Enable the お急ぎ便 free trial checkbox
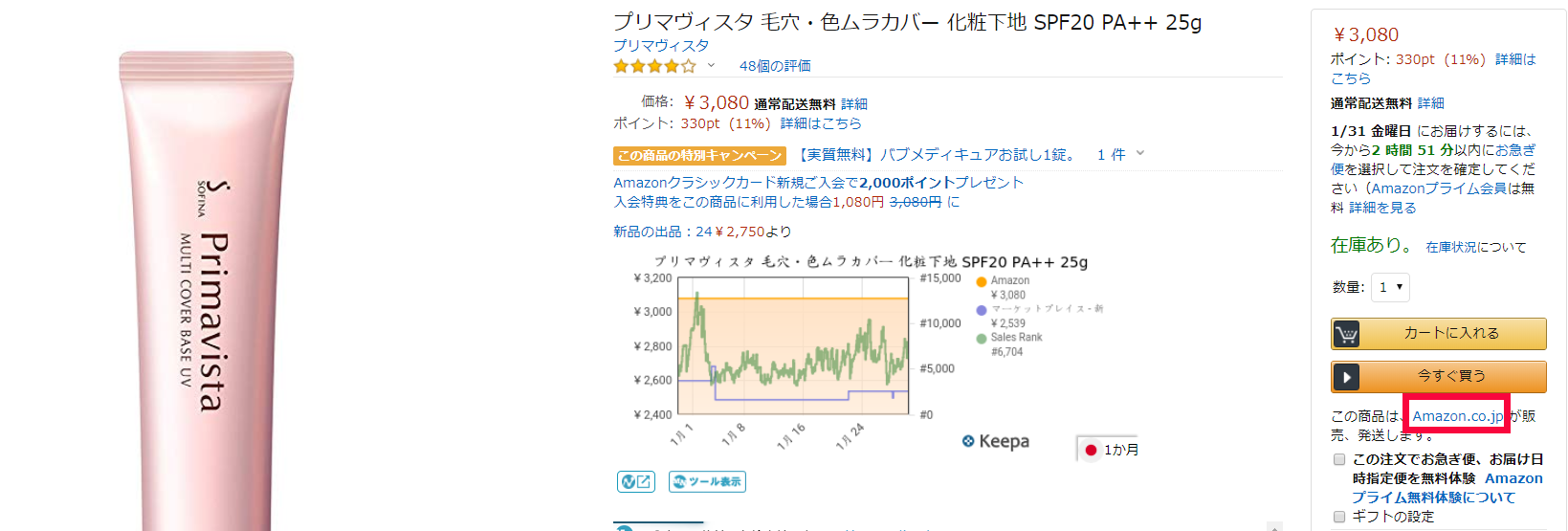The height and width of the screenshot is (531, 1568). pyautogui.click(x=1339, y=459)
